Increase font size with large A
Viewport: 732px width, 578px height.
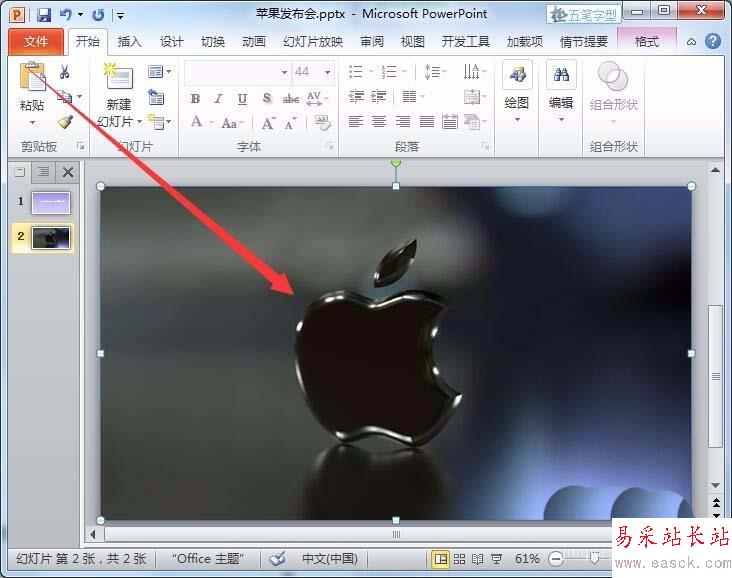tap(268, 123)
